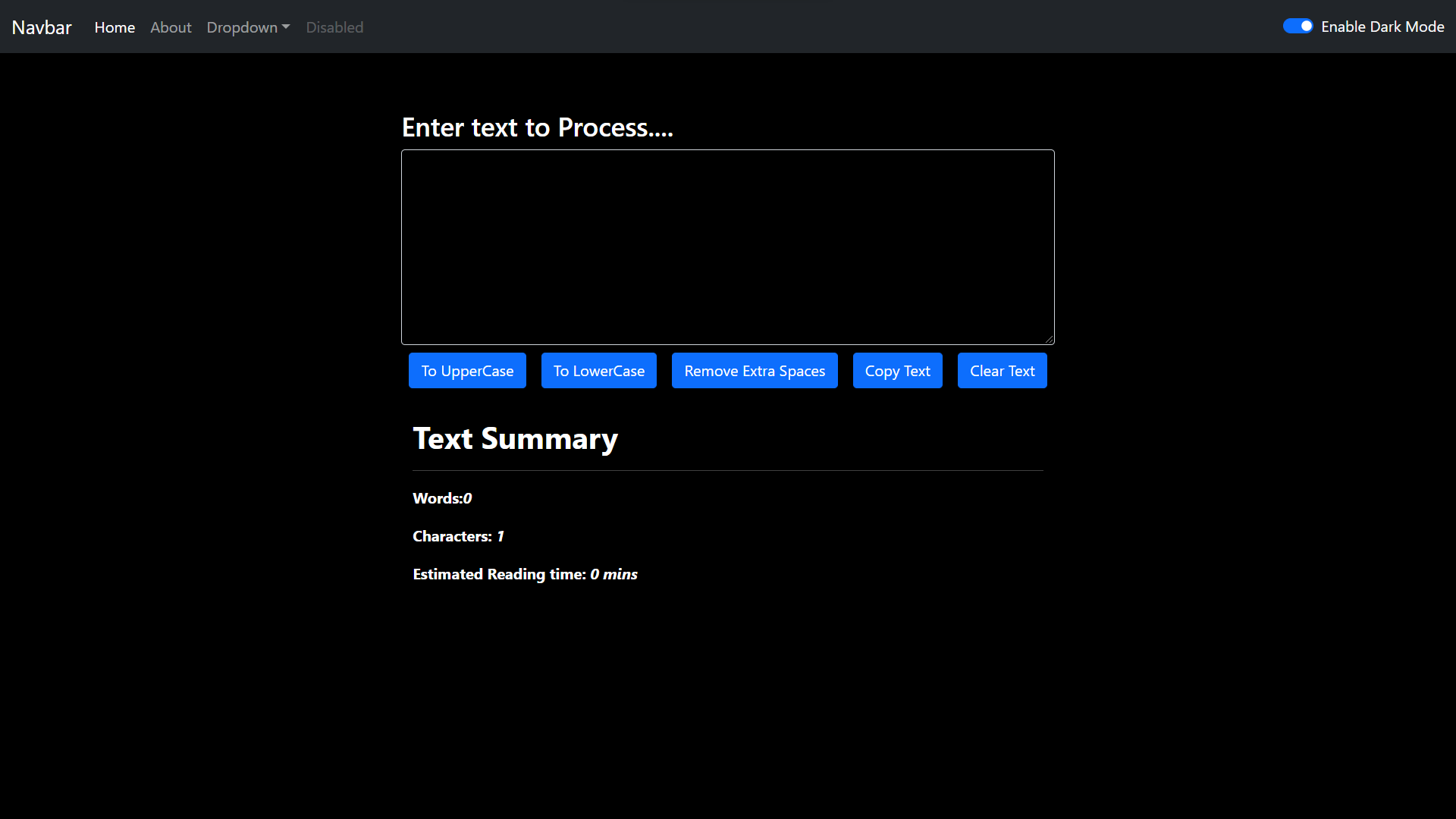Select the Words count line

pos(442,498)
